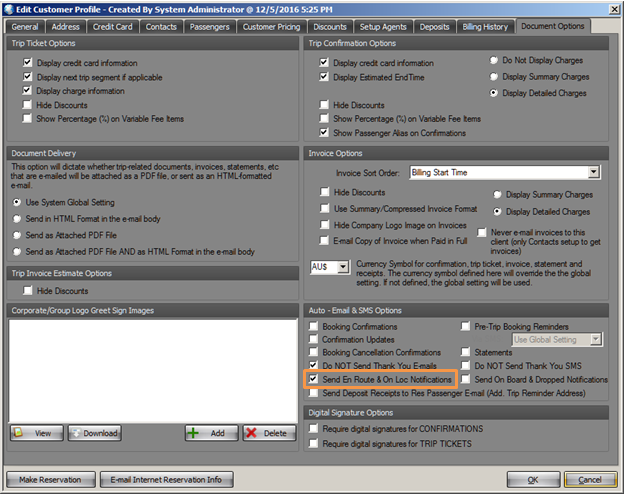Require digital signatures for CONFIRMATIONS

pyautogui.click(x=314, y=429)
